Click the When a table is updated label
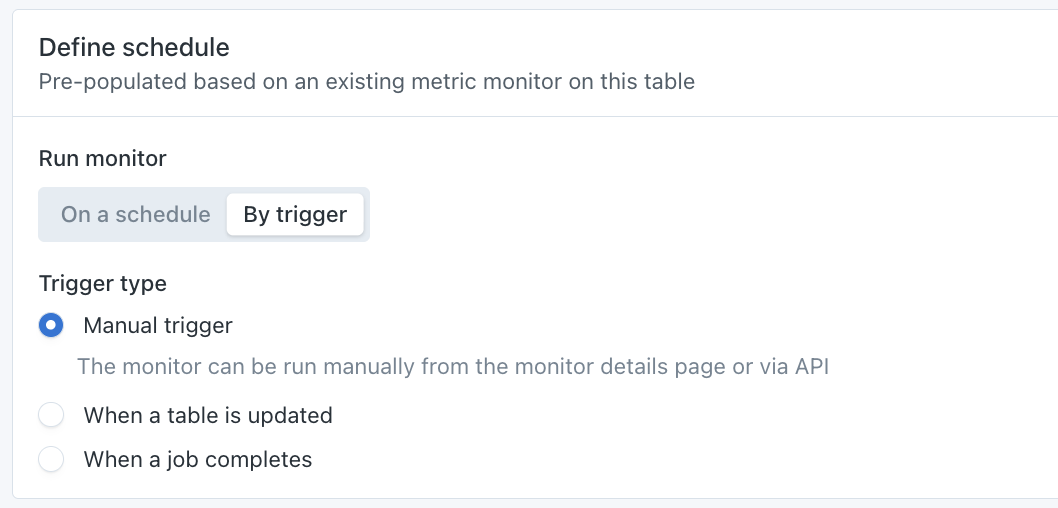Image resolution: width=1058 pixels, height=508 pixels. (x=208, y=415)
